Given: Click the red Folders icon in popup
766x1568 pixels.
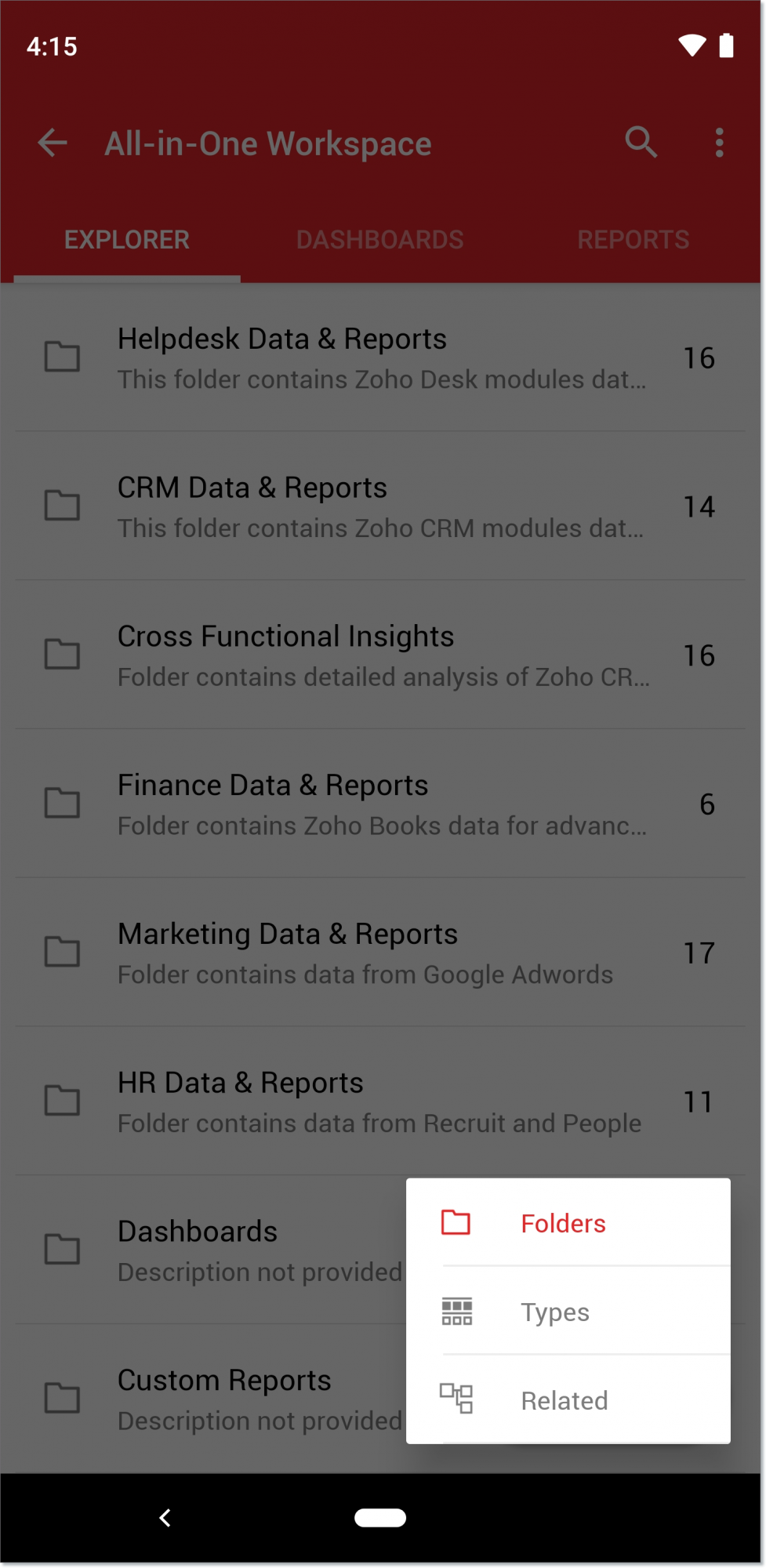Looking at the screenshot, I should (456, 1223).
